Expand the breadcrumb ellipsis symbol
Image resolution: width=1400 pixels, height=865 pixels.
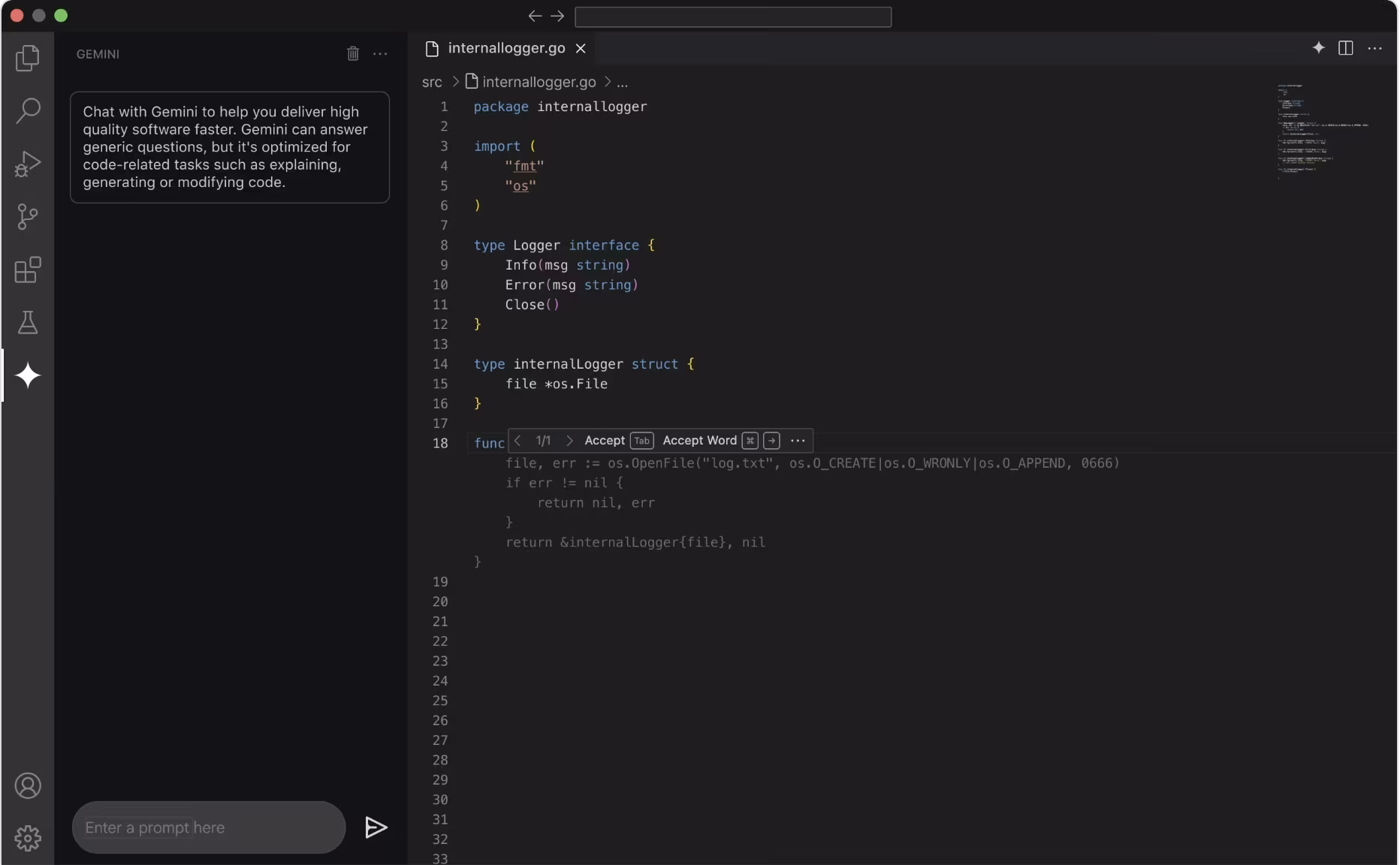pos(622,82)
